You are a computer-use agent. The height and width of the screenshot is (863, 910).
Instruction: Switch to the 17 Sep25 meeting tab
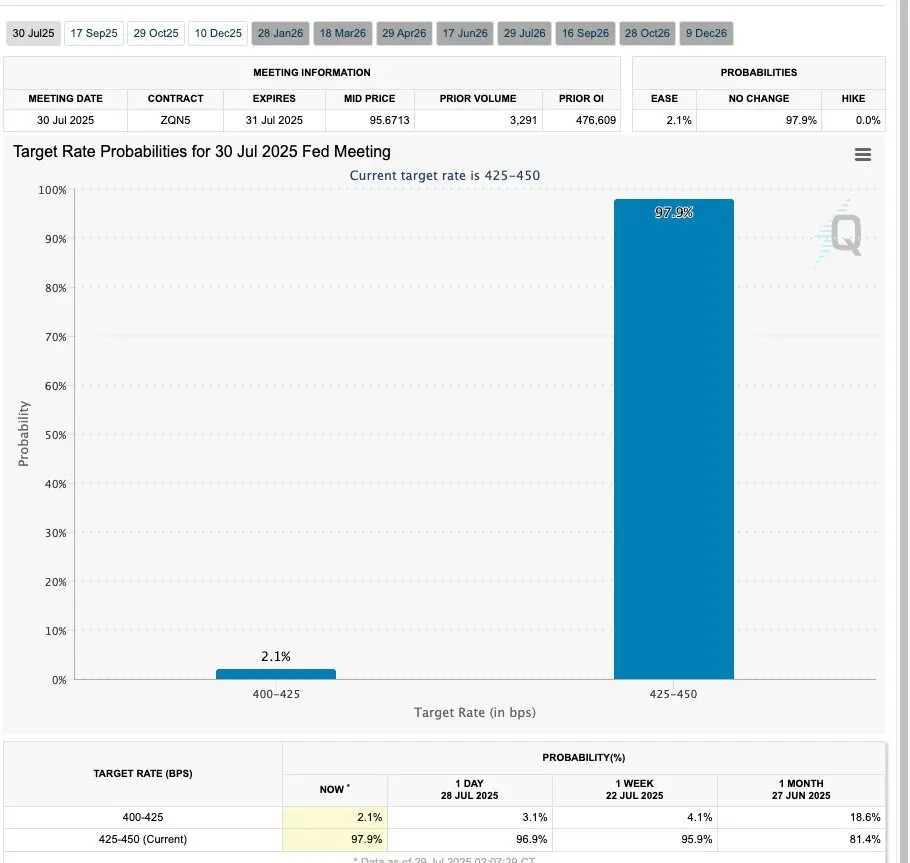click(93, 33)
